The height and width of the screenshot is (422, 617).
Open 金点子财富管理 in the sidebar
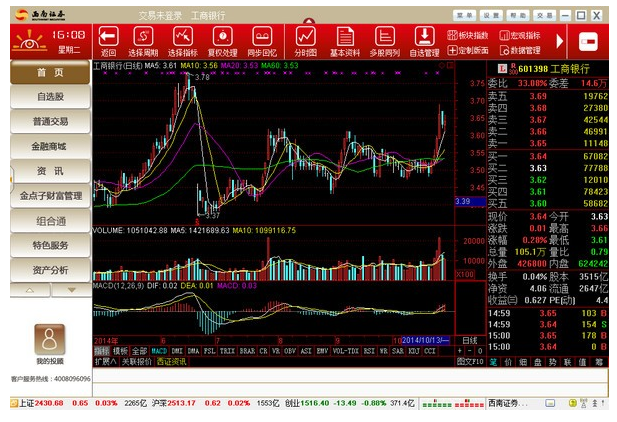pyautogui.click(x=50, y=196)
